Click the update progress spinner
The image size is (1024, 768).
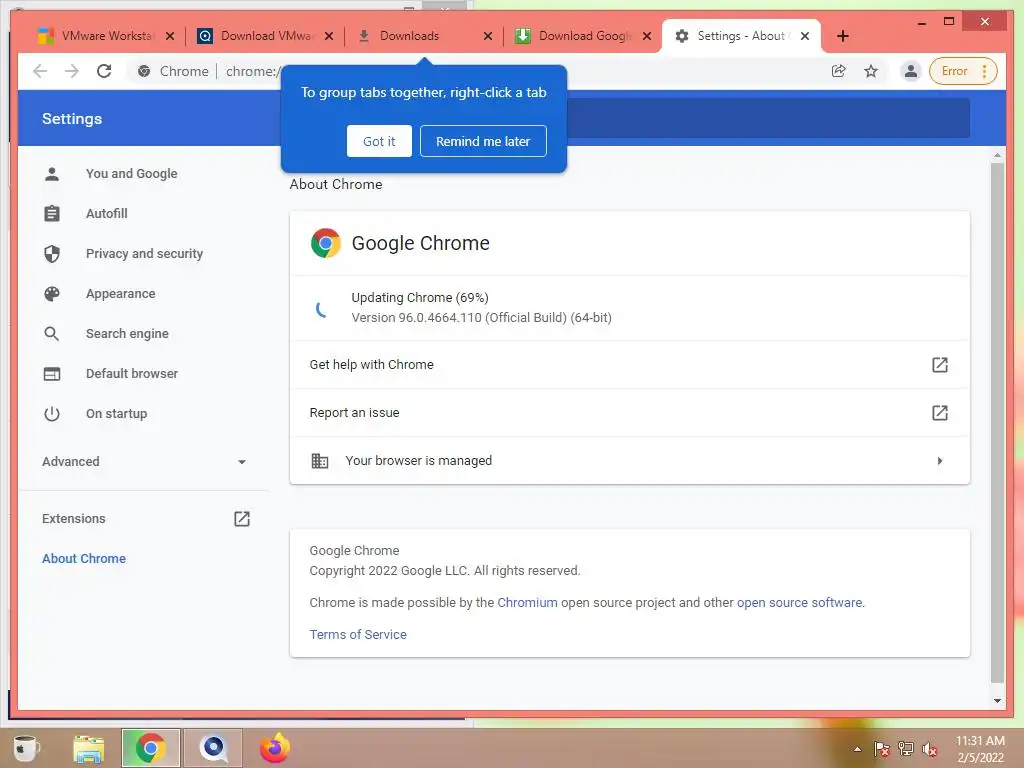tap(321, 308)
